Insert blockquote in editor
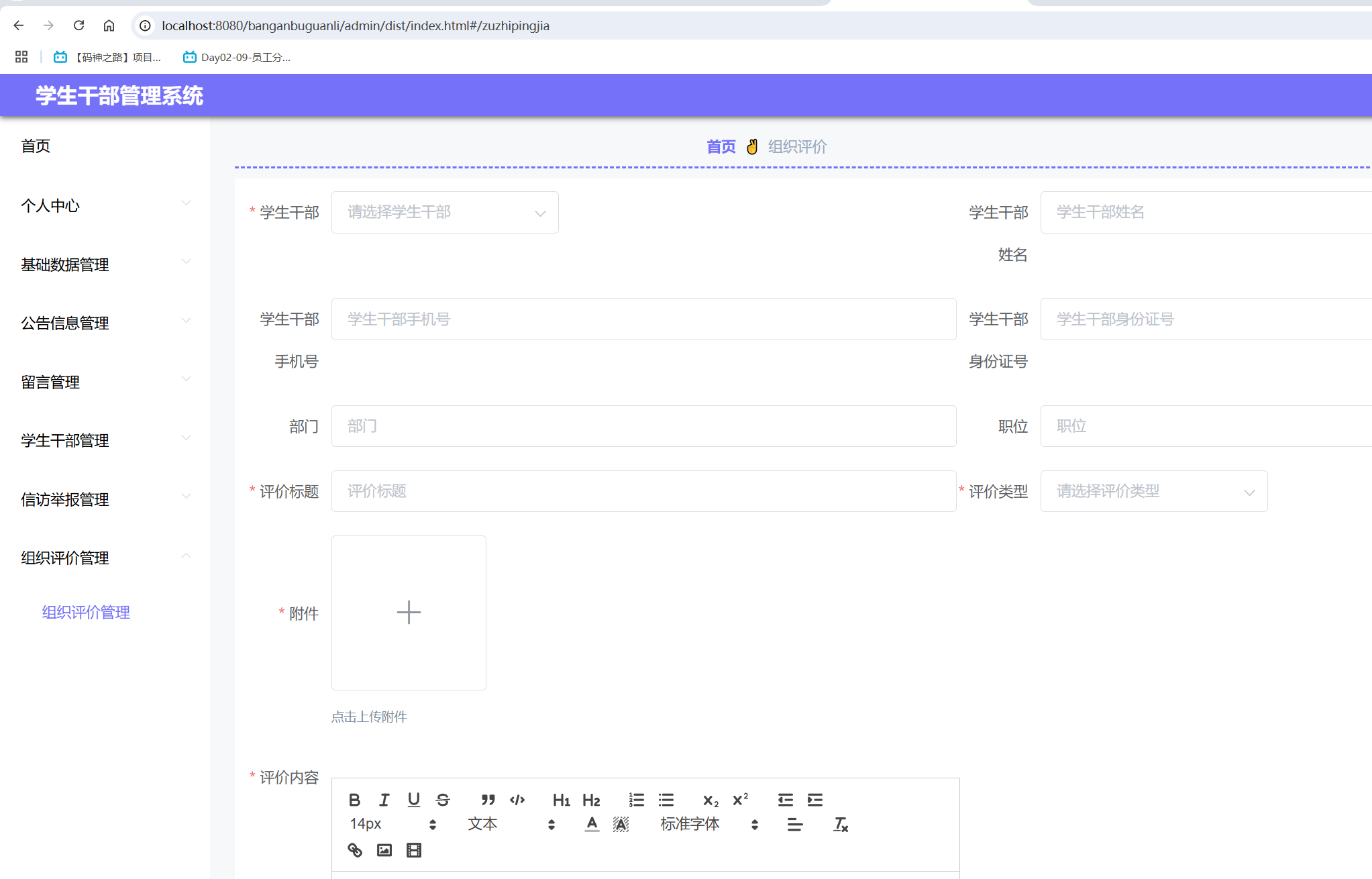Image resolution: width=1372 pixels, height=879 pixels. (x=488, y=800)
